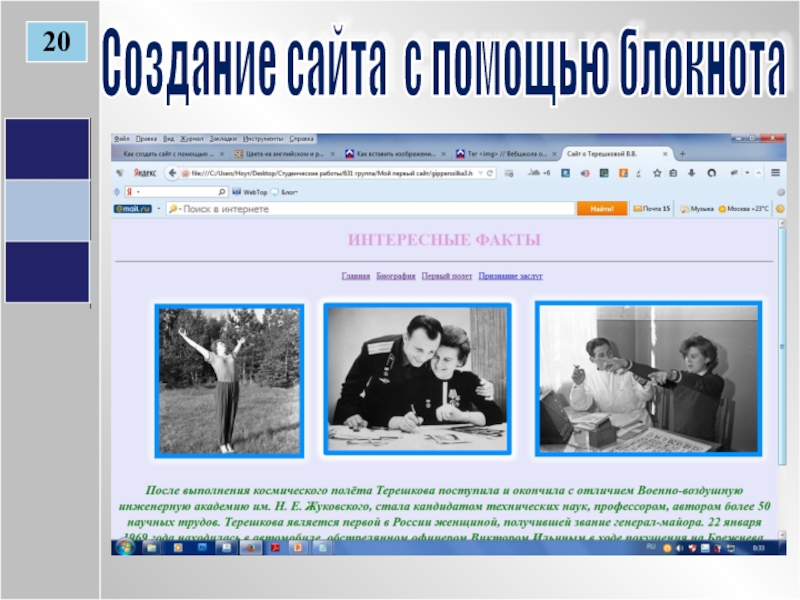Reload the page with the refresh icon
The image size is (800, 600).
[490, 173]
